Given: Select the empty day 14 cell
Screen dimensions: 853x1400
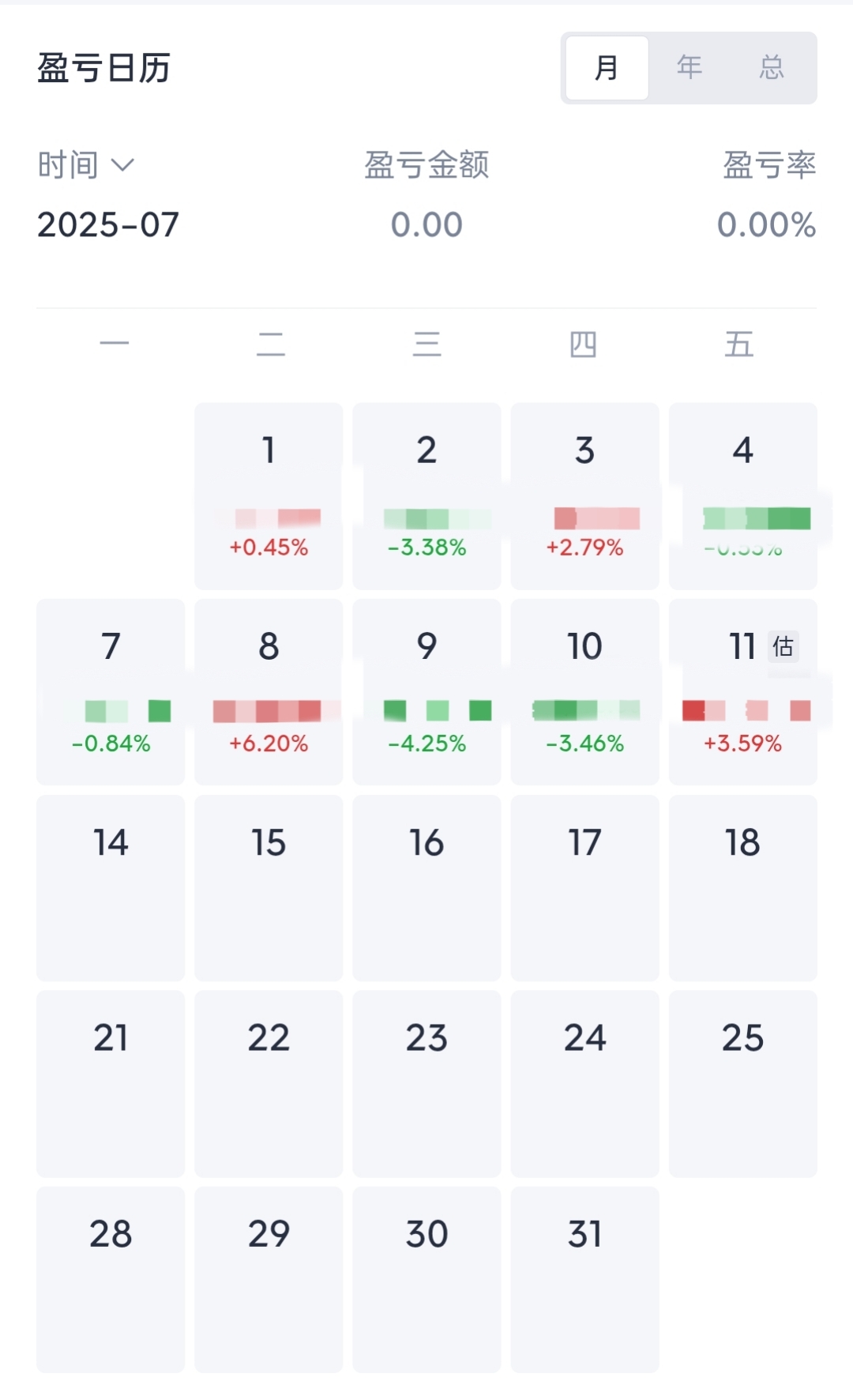Looking at the screenshot, I should tap(111, 887).
